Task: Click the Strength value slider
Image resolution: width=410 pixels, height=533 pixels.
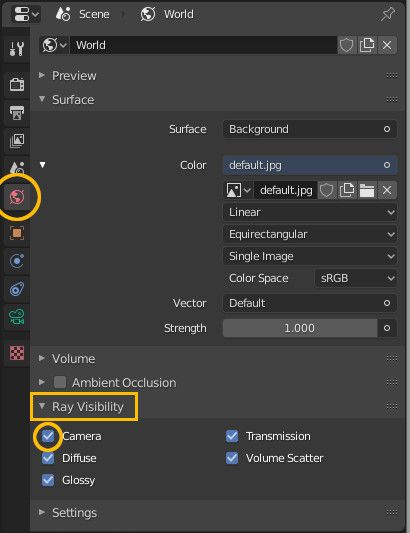Action: 300,328
